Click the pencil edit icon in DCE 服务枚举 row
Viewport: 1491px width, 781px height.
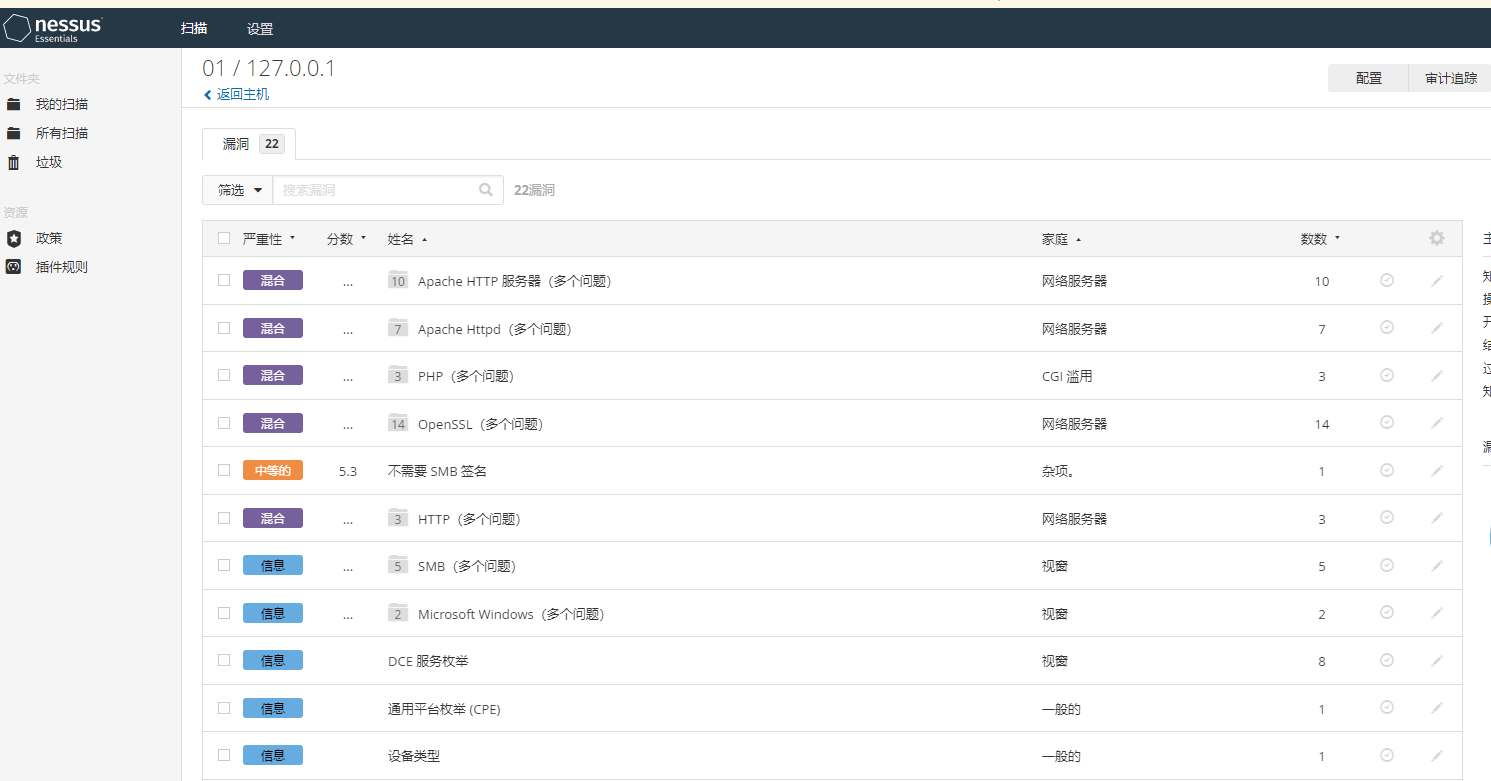tap(1437, 661)
